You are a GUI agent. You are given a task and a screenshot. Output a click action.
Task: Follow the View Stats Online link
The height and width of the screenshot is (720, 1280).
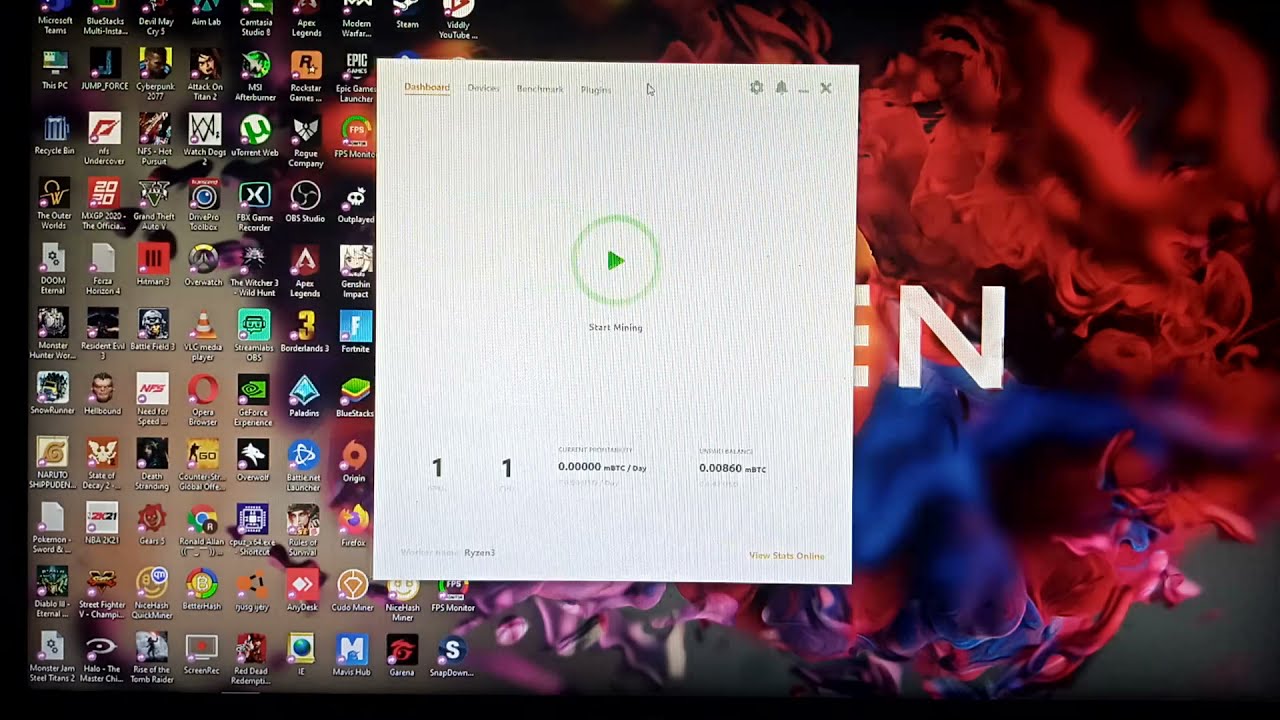[x=787, y=556]
